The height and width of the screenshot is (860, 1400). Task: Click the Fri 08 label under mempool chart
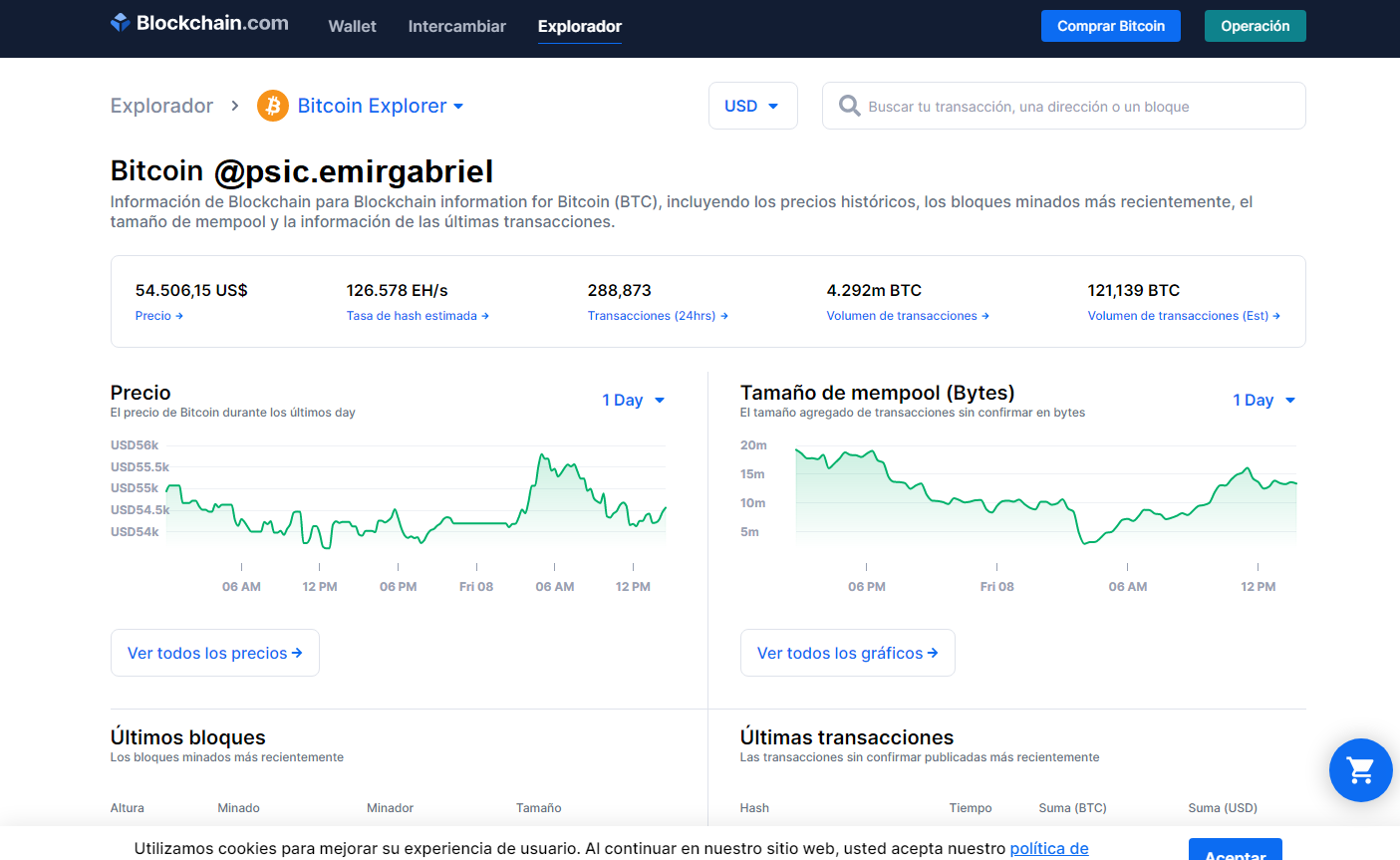(997, 587)
